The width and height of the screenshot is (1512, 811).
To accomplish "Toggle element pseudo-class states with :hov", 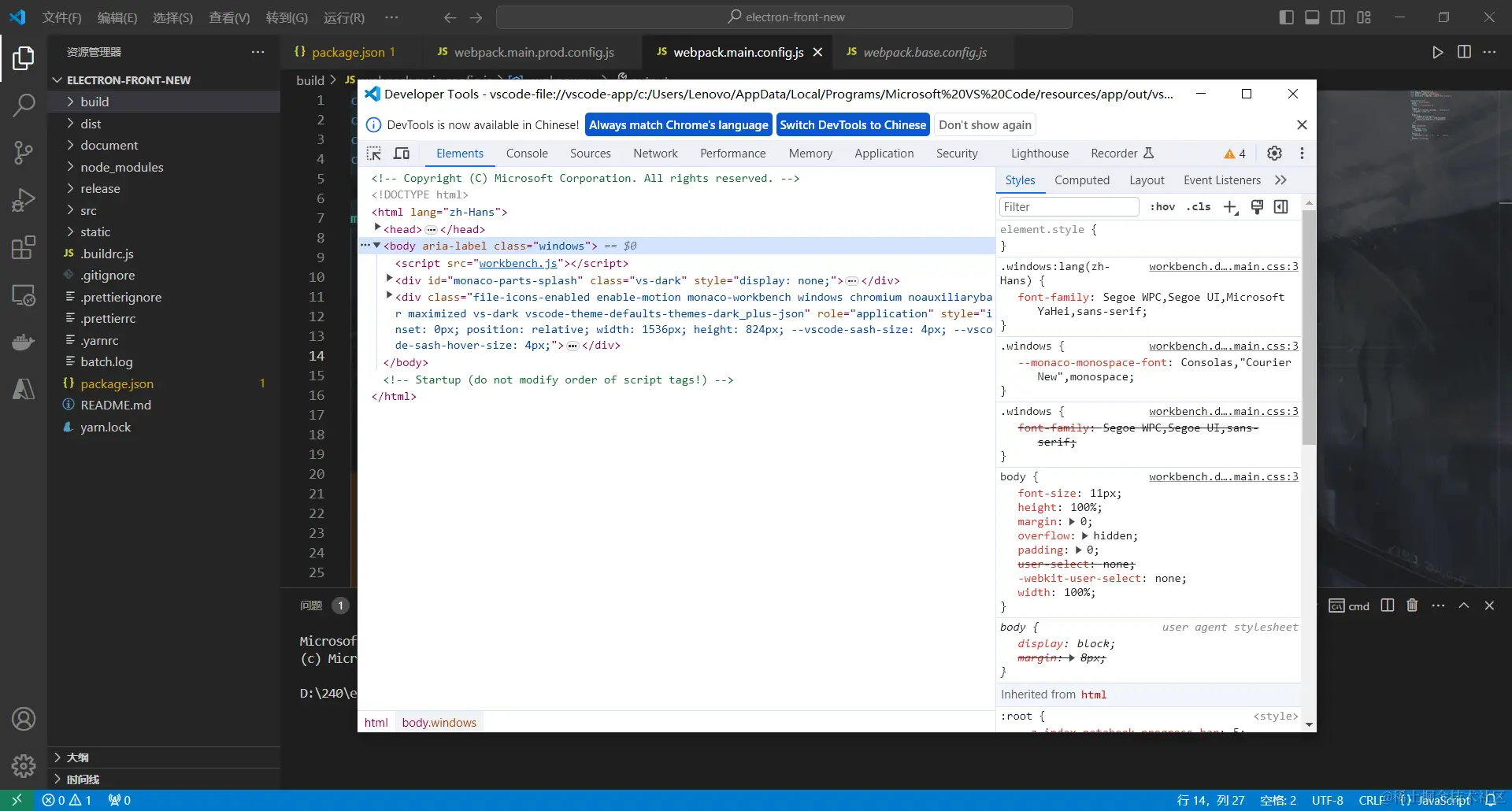I will (x=1163, y=206).
